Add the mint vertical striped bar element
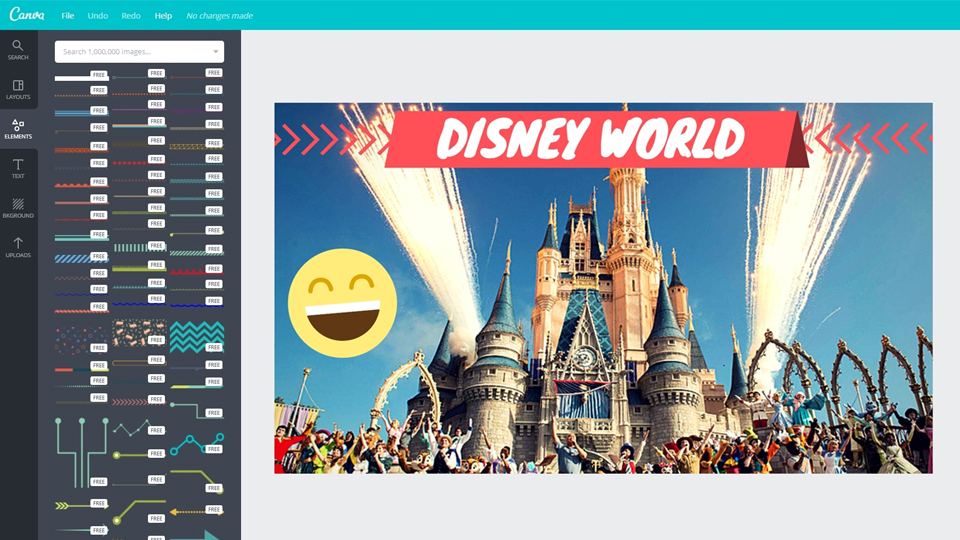The width and height of the screenshot is (960, 540). pos(139,247)
